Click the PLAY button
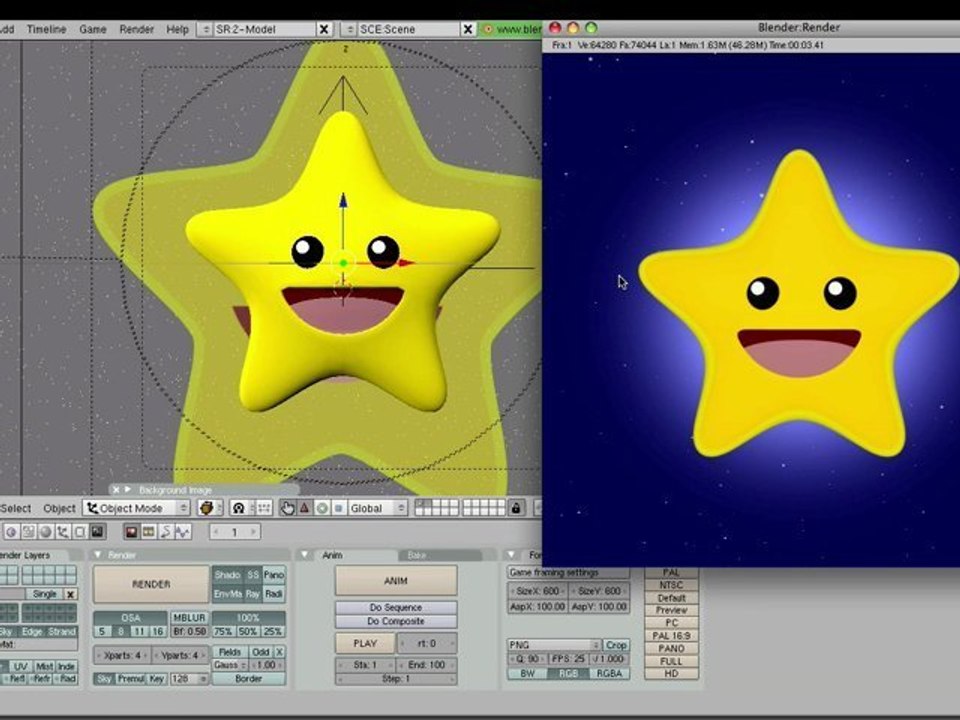The height and width of the screenshot is (720, 960). pos(365,643)
